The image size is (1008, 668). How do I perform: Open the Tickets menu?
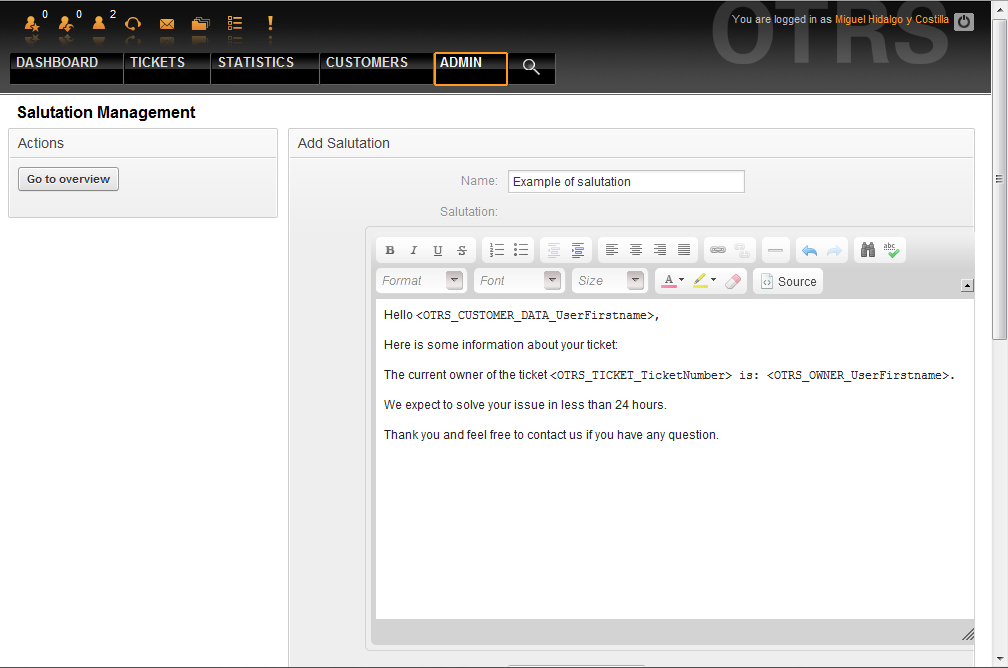pyautogui.click(x=158, y=63)
